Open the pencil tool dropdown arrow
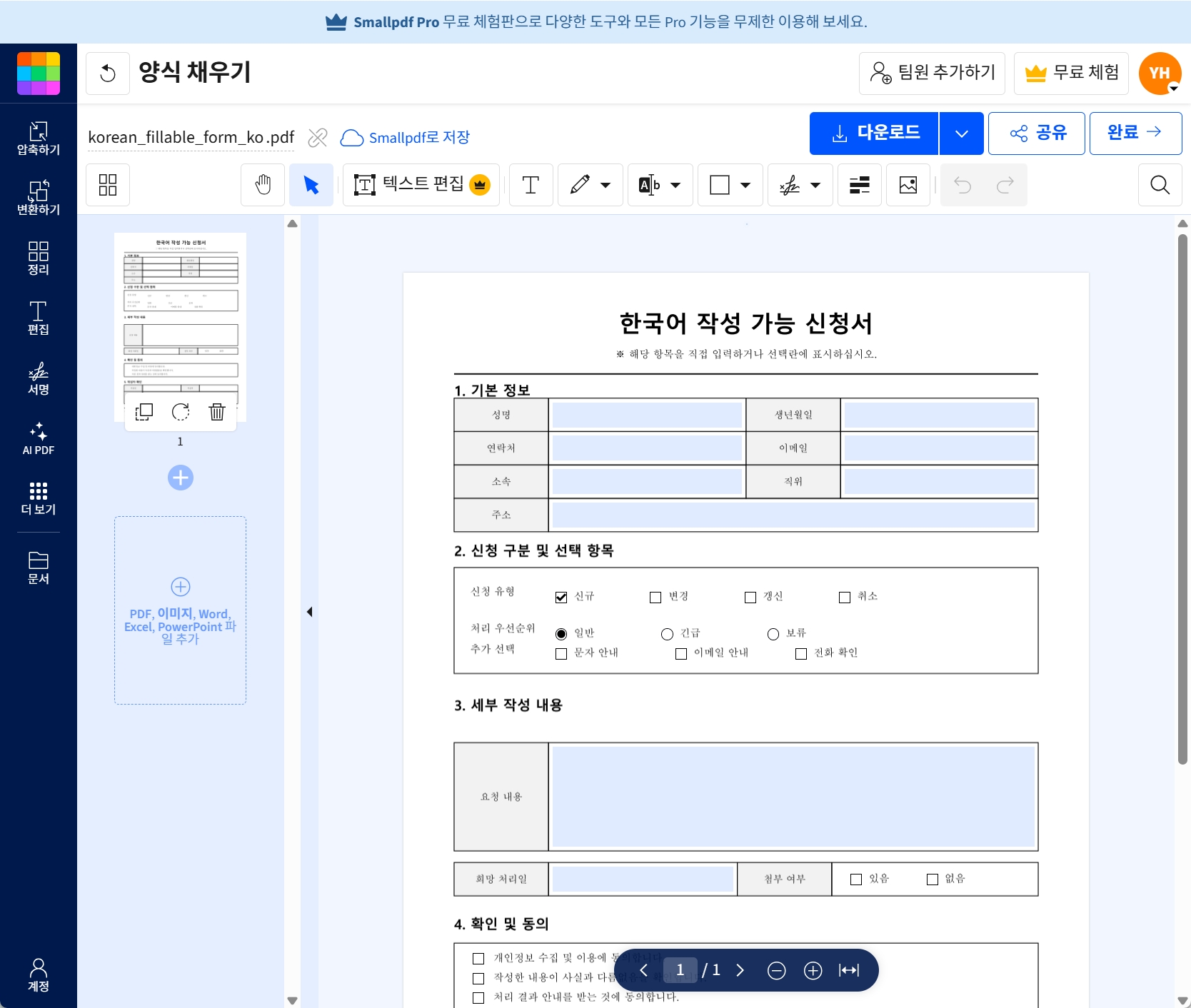 pyautogui.click(x=606, y=185)
